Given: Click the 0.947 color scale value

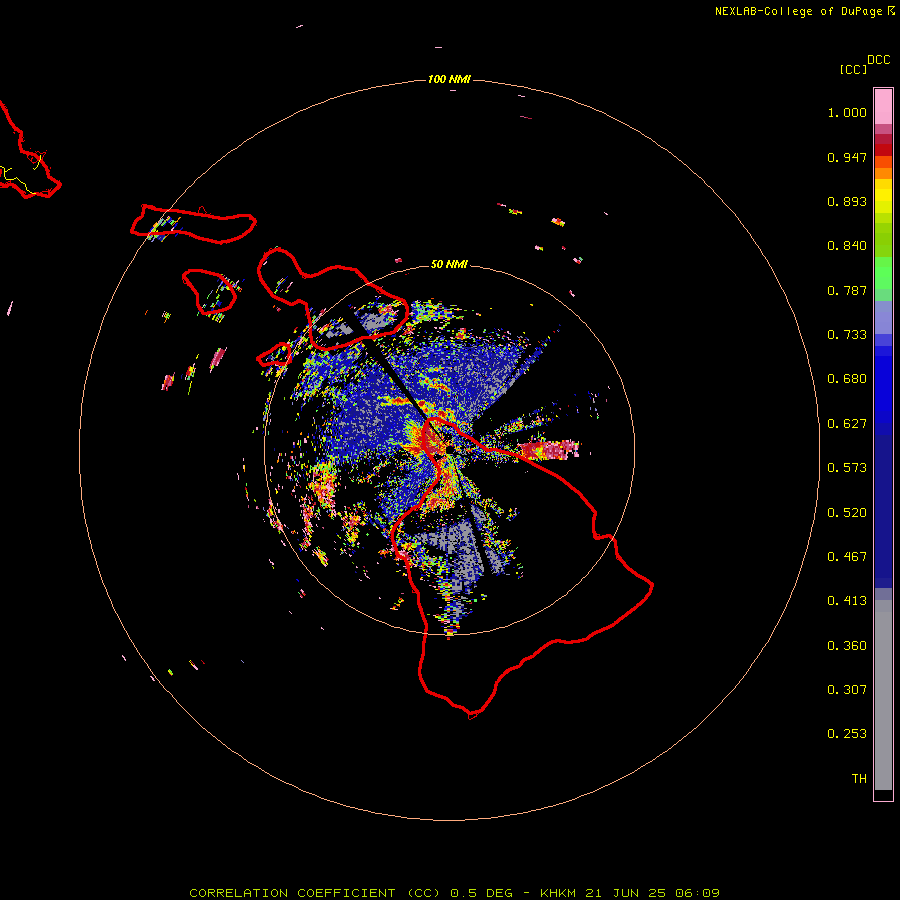Looking at the screenshot, I should tap(847, 157).
